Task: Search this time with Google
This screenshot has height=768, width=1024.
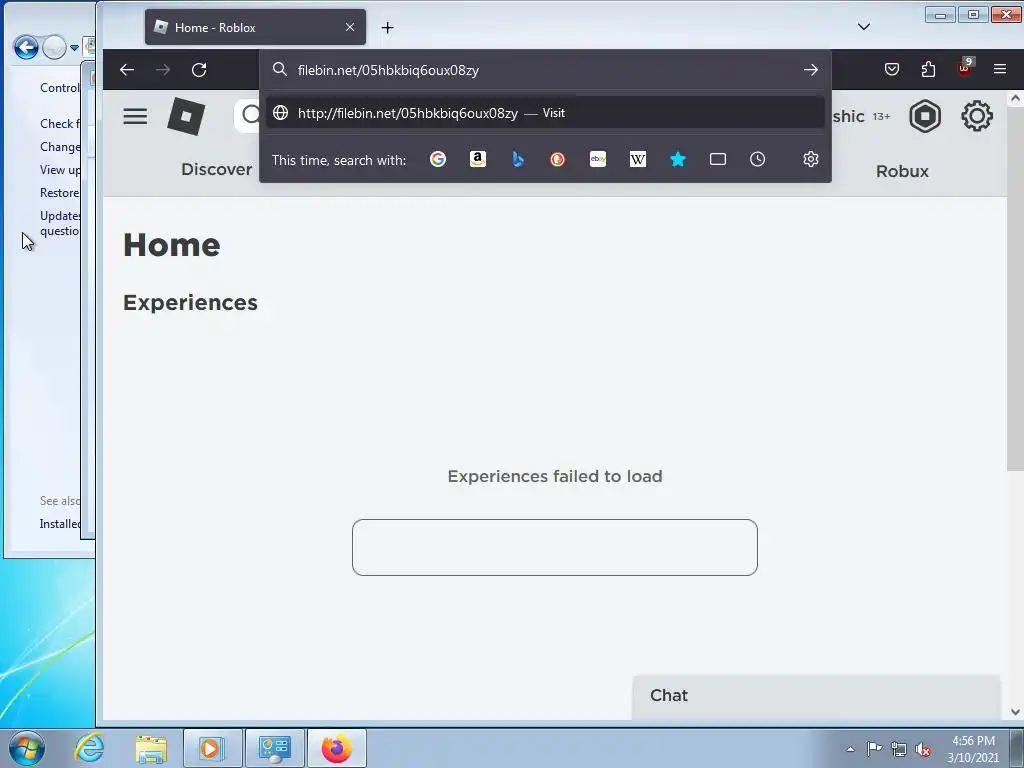Action: pos(438,159)
